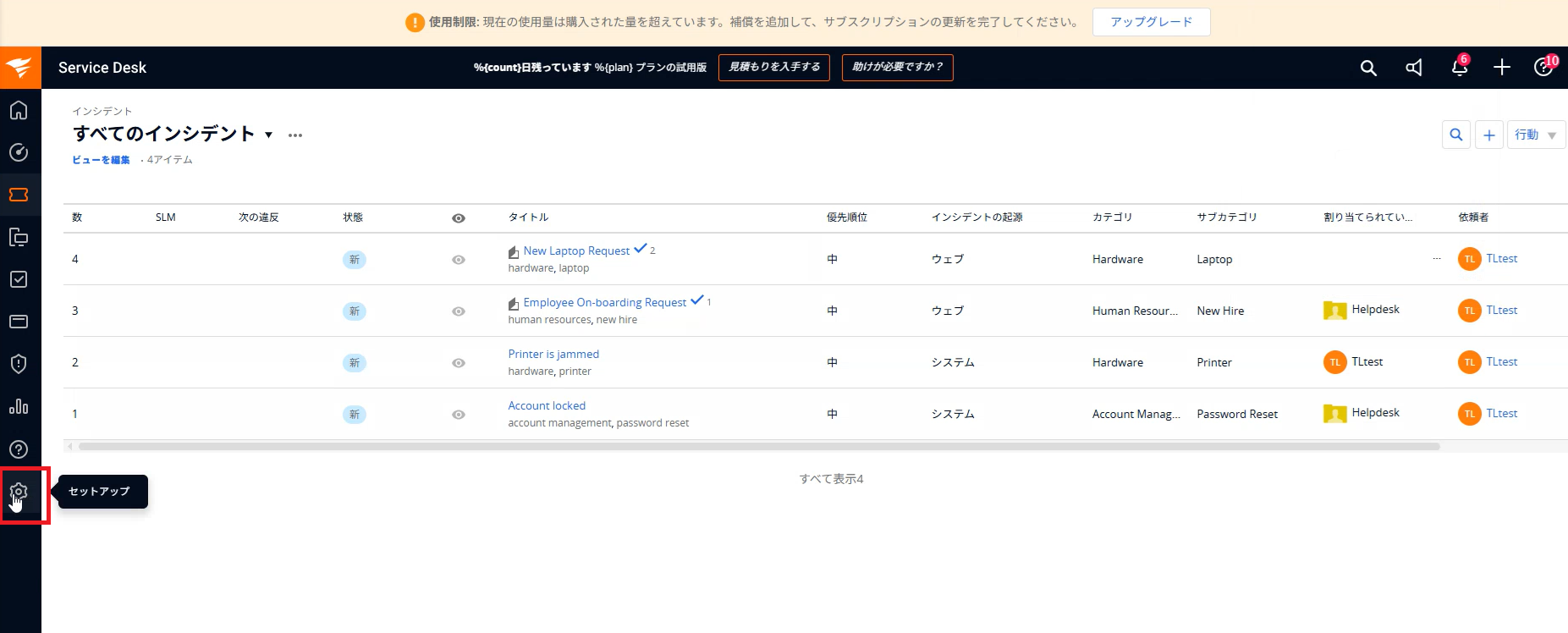Open the Account locked incident
Image resolution: width=1568 pixels, height=633 pixels.
click(547, 406)
